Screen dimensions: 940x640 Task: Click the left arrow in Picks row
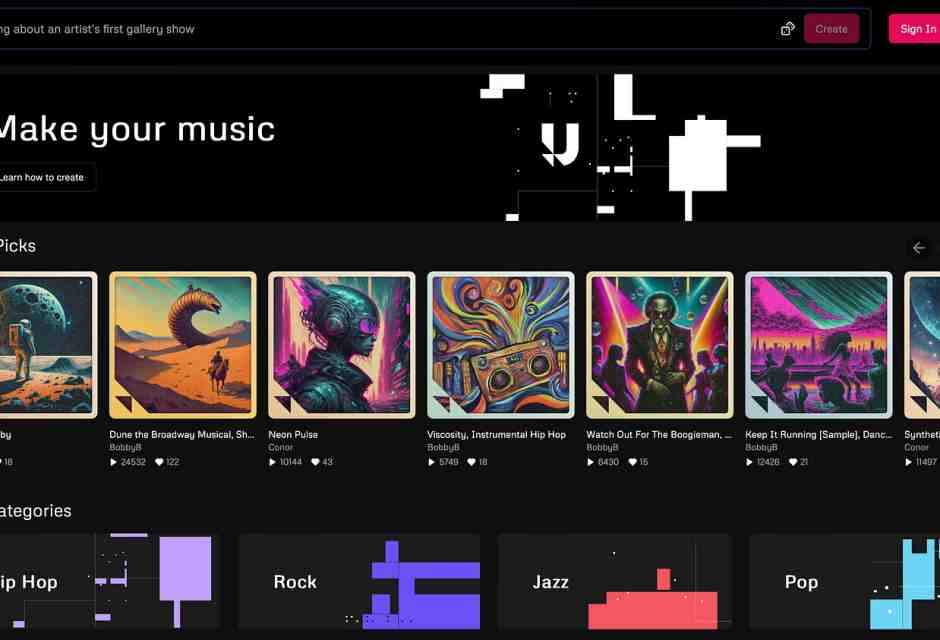pos(918,247)
